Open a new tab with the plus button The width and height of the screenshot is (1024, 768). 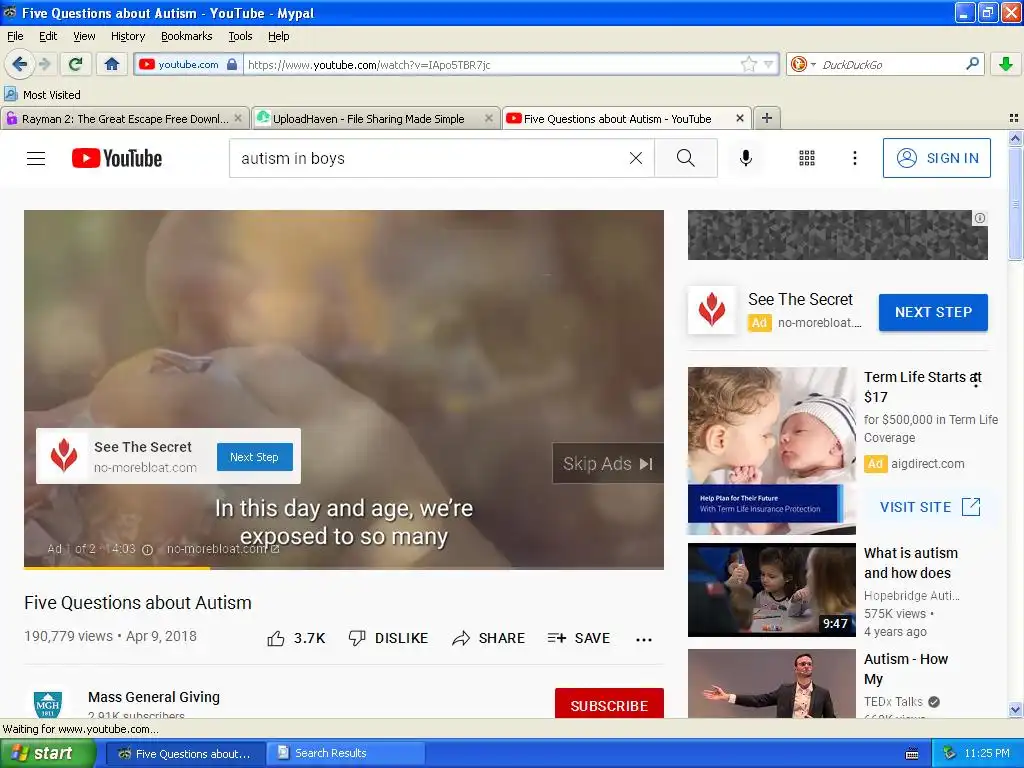click(x=767, y=118)
